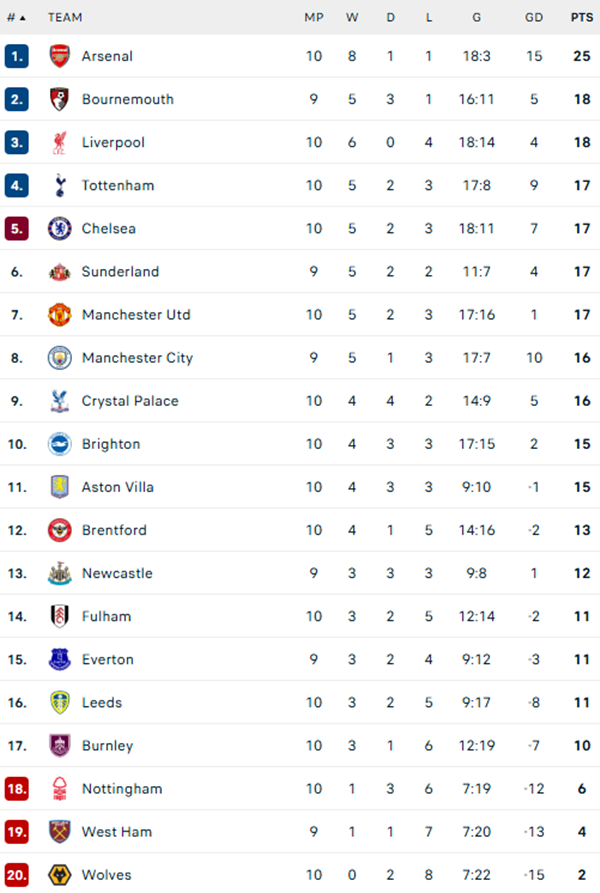Sort standings by the GD column header

[x=533, y=17]
